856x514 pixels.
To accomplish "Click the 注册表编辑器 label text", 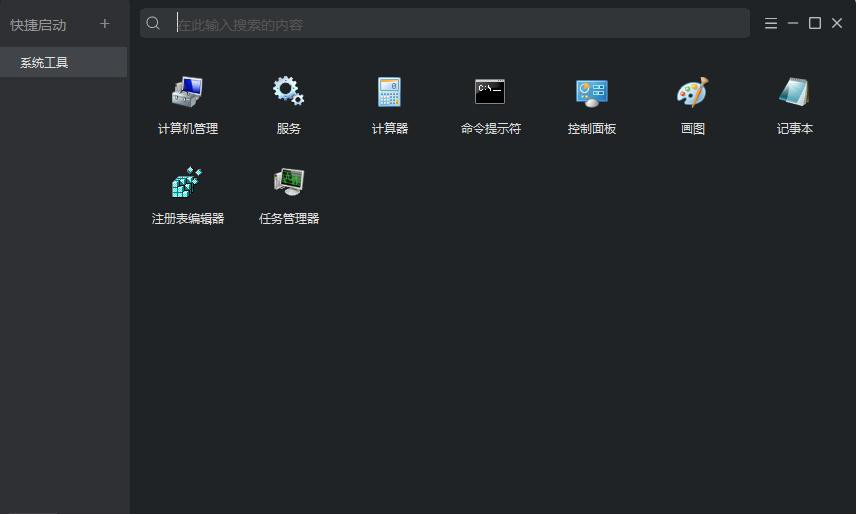I will coord(188,219).
